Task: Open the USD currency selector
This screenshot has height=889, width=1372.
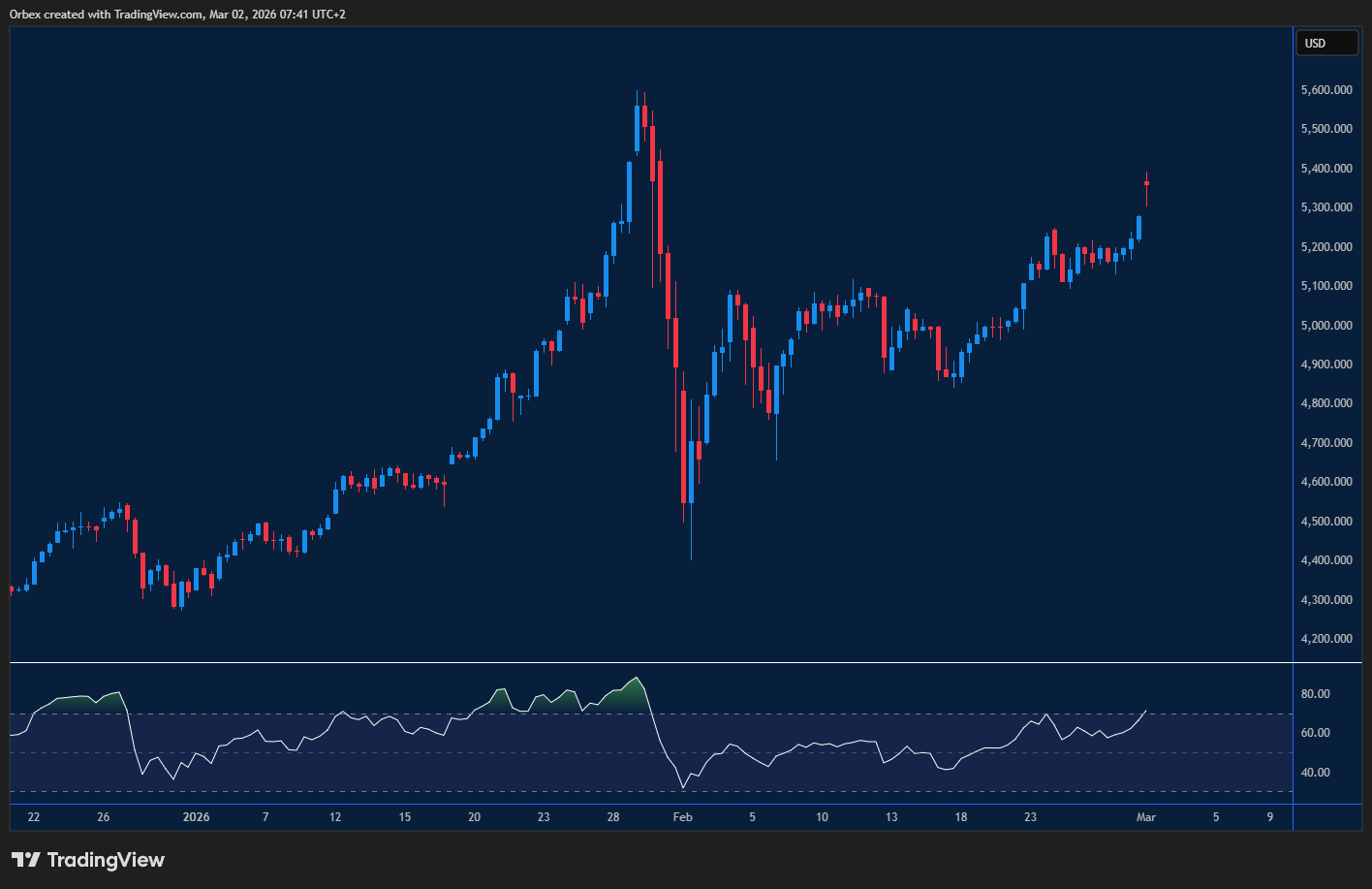Action: 1326,44
